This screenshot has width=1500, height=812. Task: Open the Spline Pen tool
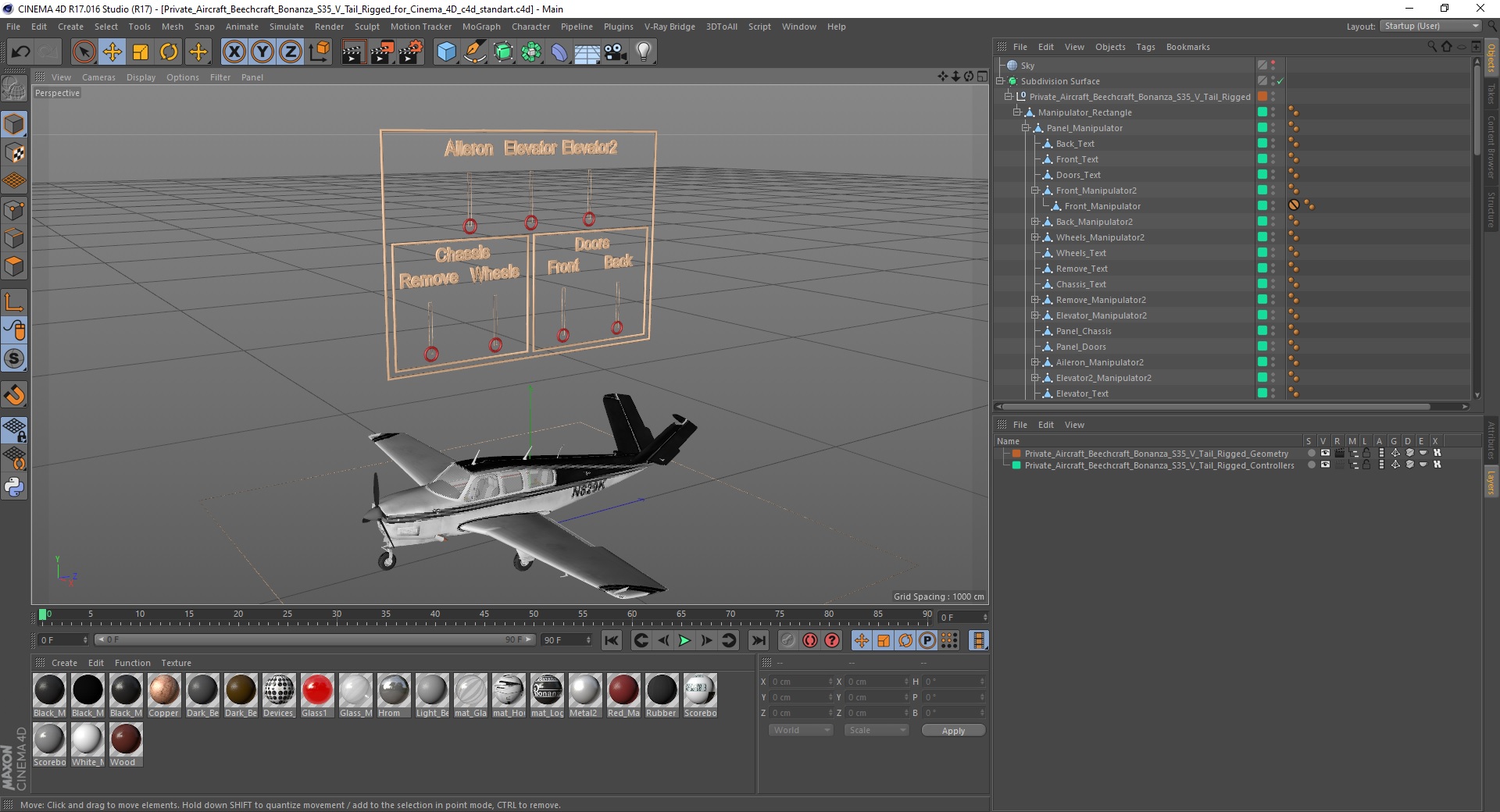point(474,52)
